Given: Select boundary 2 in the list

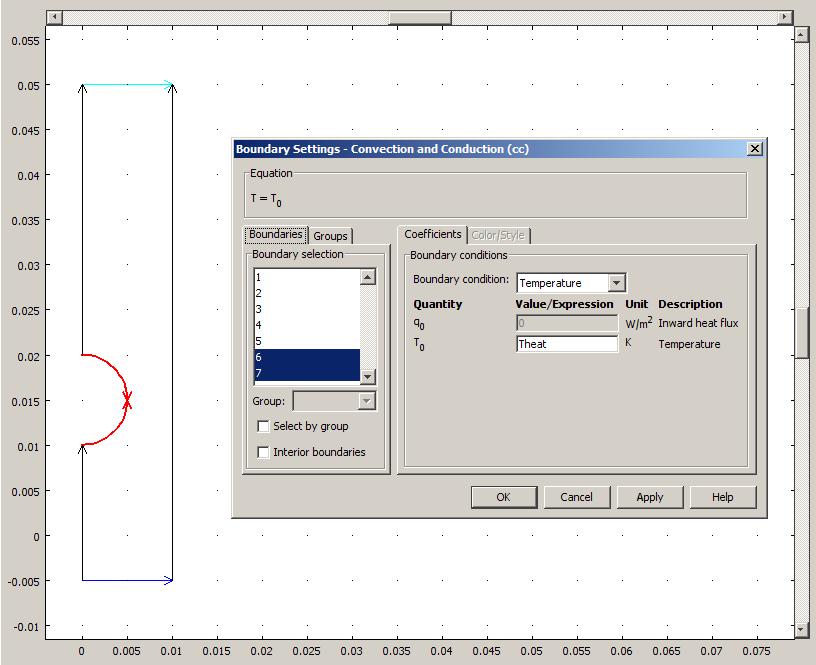Looking at the screenshot, I should point(307,293).
